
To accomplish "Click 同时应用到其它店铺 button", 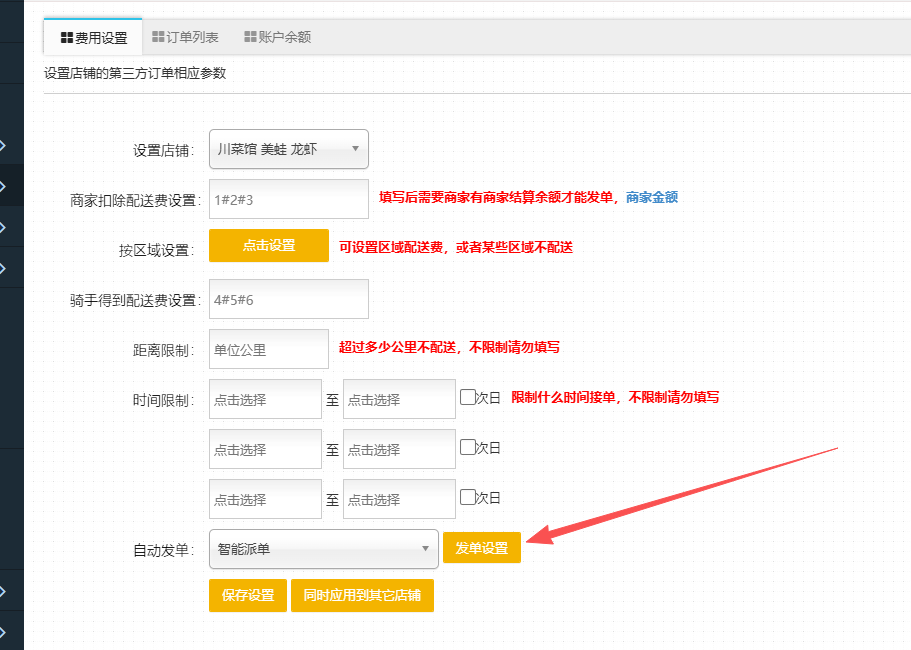I will tap(362, 595).
